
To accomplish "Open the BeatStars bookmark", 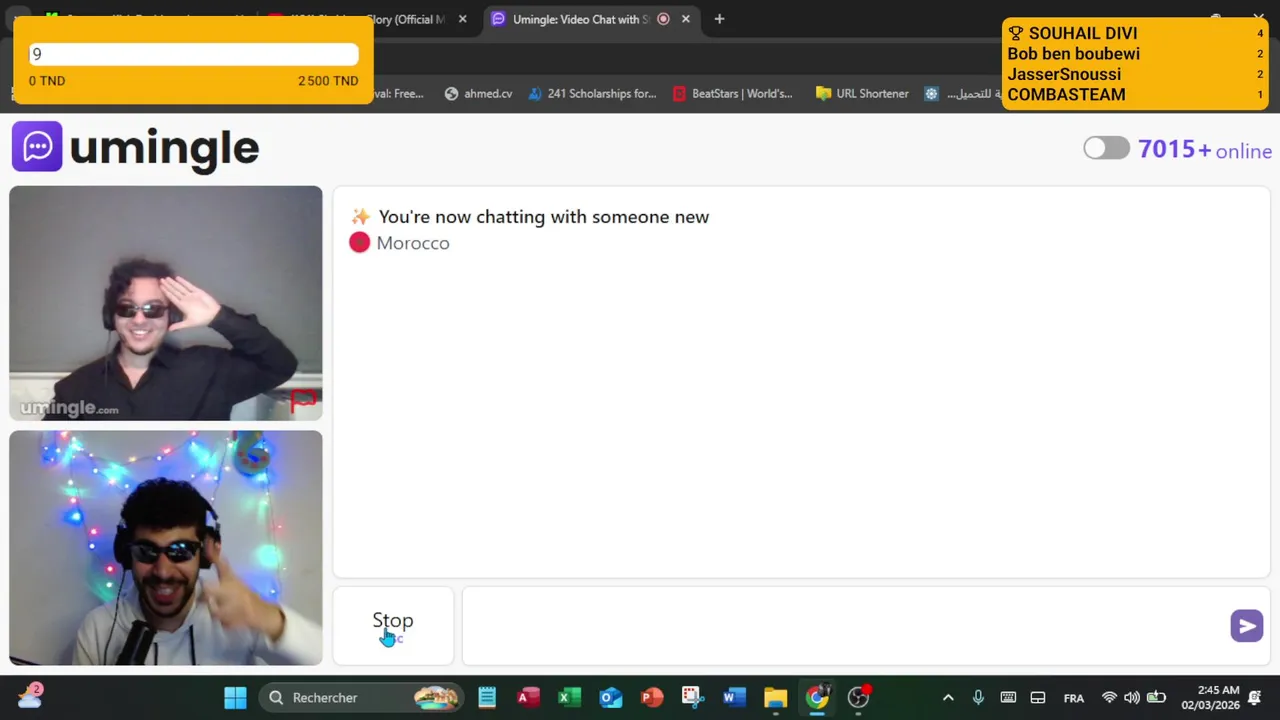I will pos(732,94).
